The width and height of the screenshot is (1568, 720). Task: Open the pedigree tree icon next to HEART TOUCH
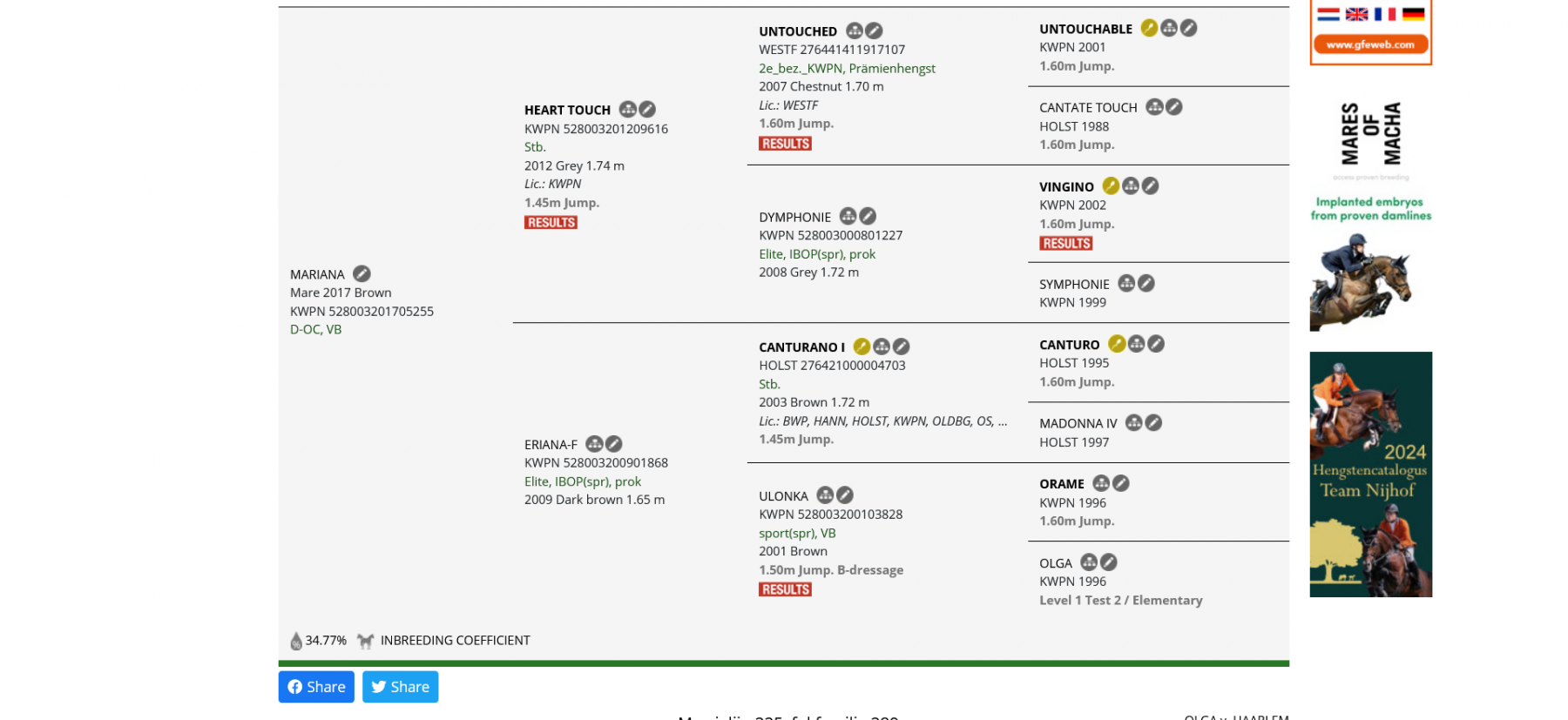[x=627, y=110]
